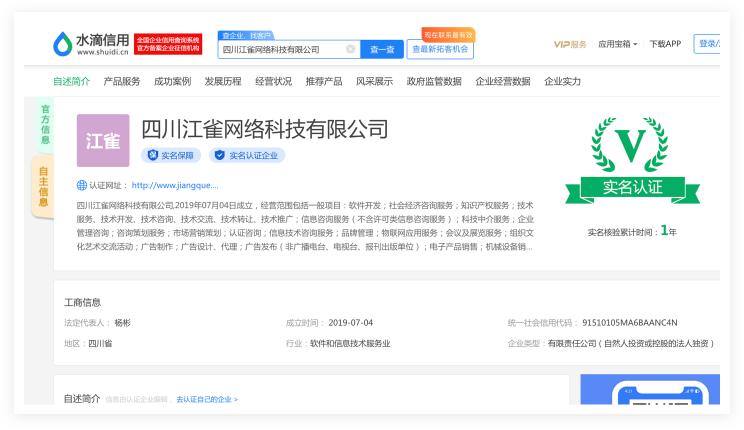The height and width of the screenshot is (430, 744).
Task: Click the VIP服务 icon in header
Action: [x=570, y=44]
